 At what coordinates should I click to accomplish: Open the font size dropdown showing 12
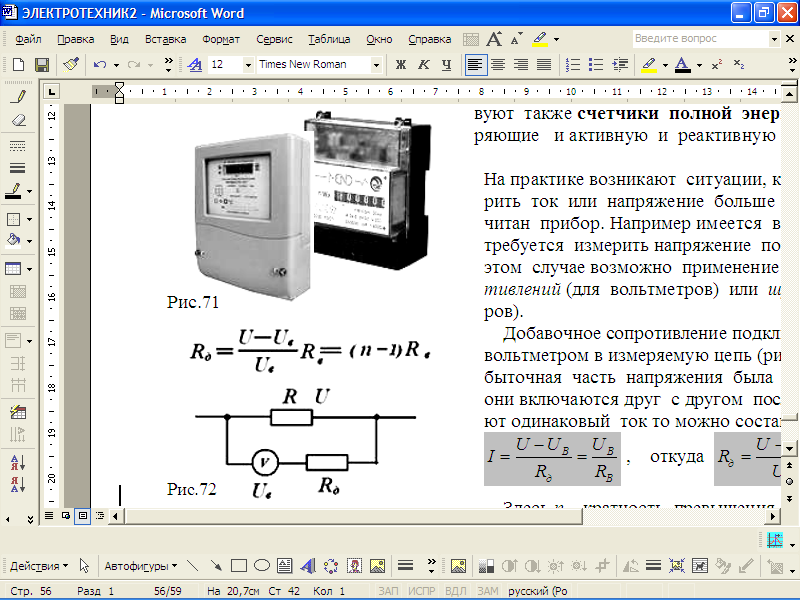248,65
